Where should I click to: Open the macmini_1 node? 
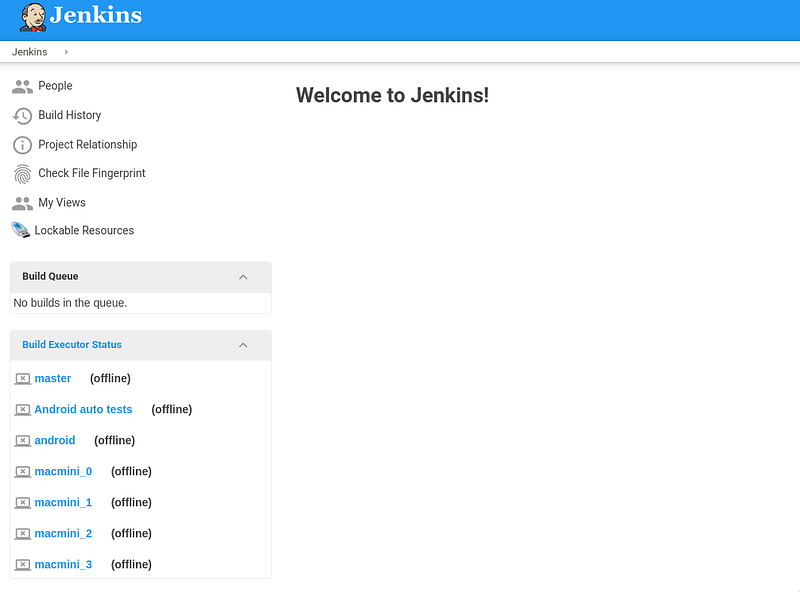pyautogui.click(x=63, y=503)
